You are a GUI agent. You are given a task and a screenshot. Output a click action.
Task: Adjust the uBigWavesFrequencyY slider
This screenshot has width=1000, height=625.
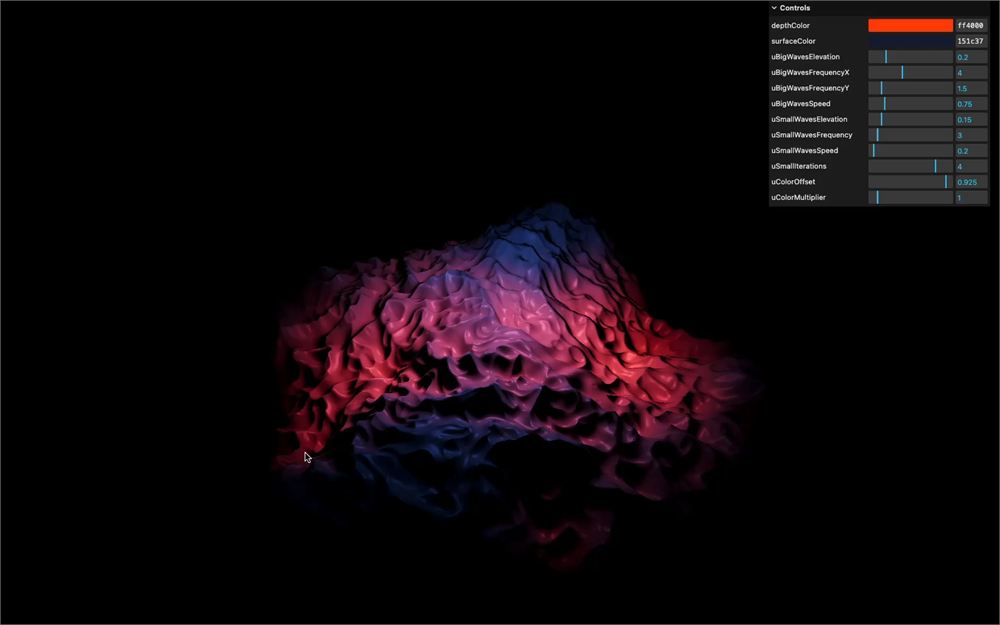(910, 88)
